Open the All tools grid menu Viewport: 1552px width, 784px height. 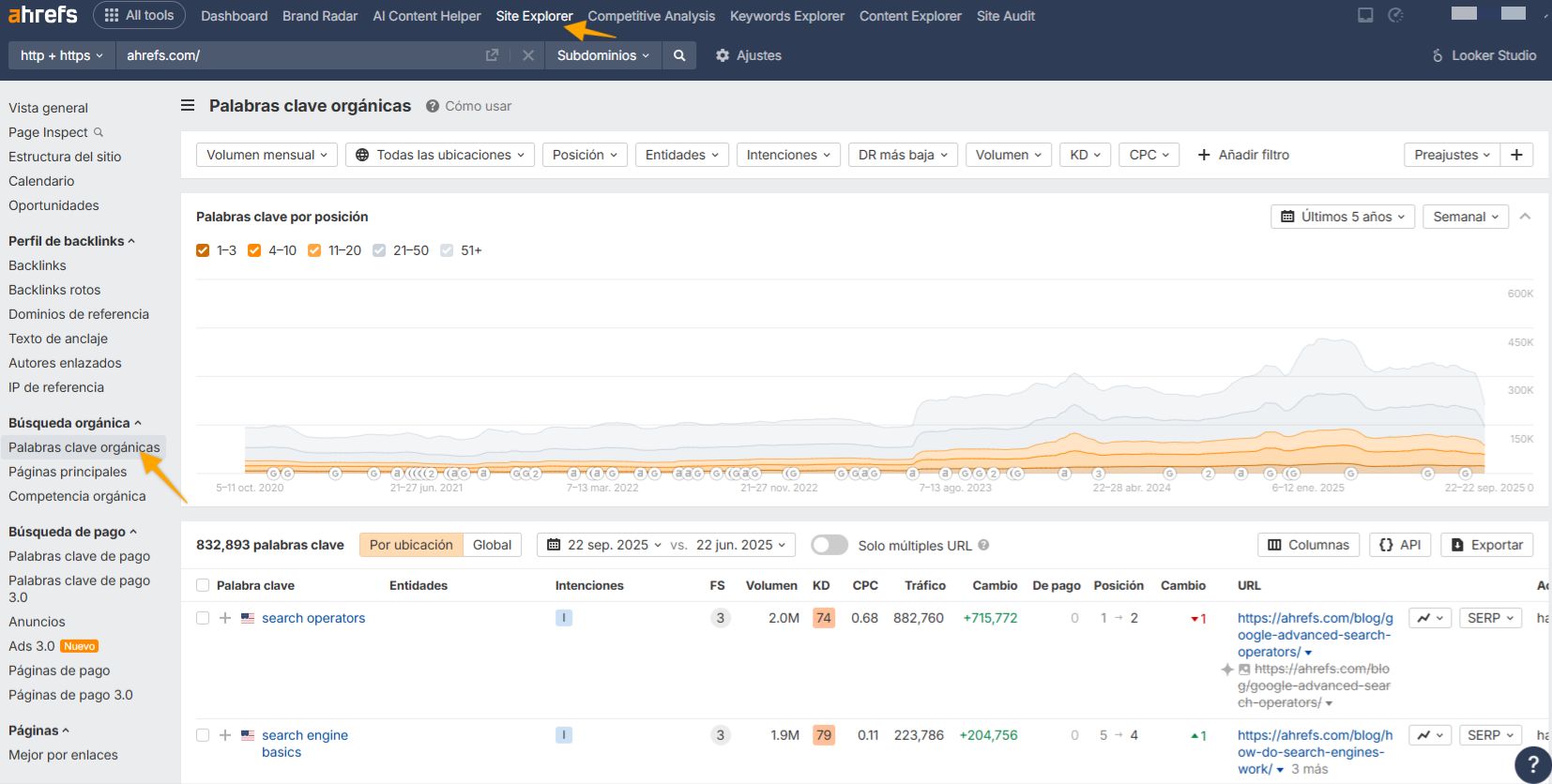coord(139,15)
